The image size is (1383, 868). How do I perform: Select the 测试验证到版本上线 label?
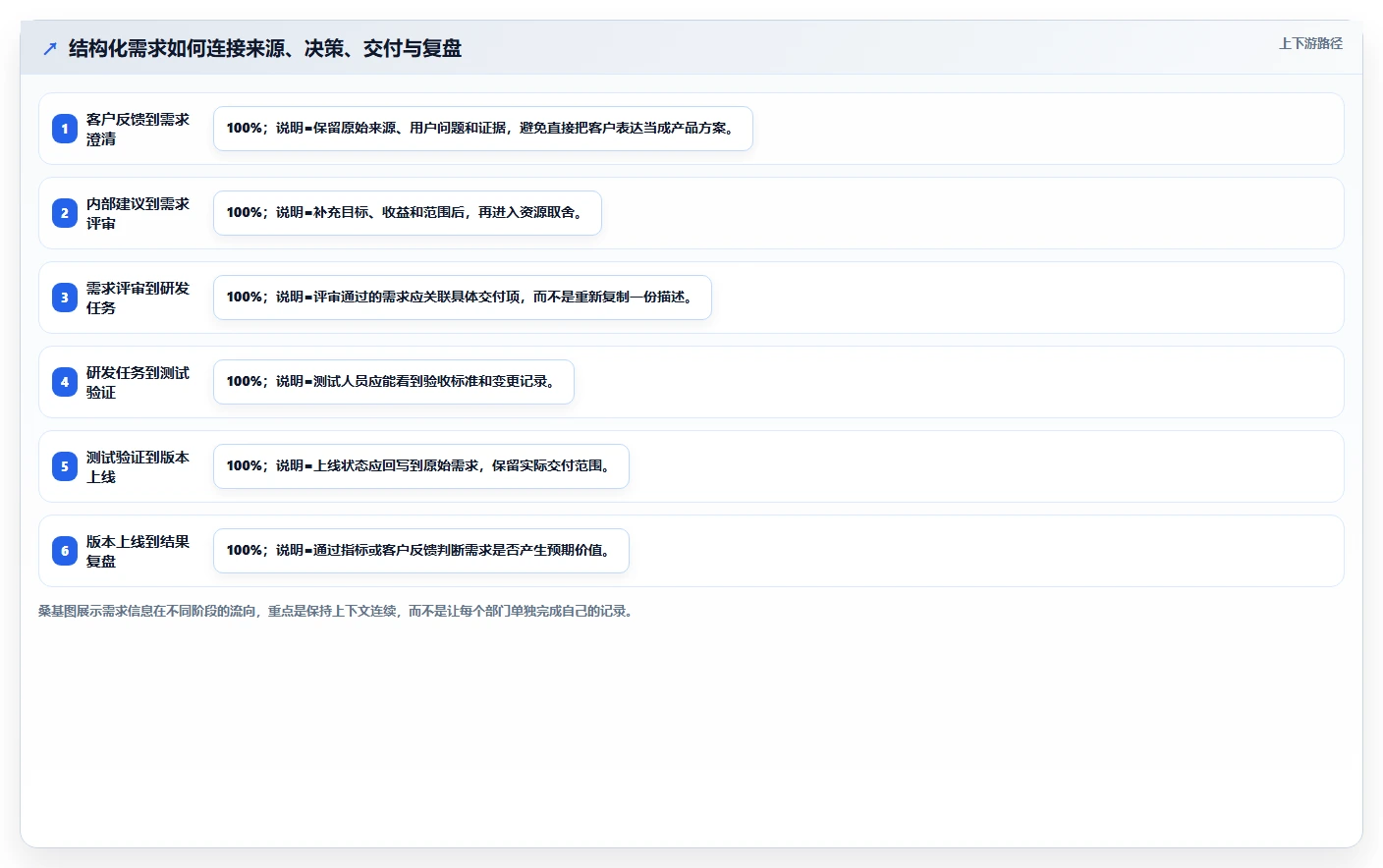pos(138,466)
